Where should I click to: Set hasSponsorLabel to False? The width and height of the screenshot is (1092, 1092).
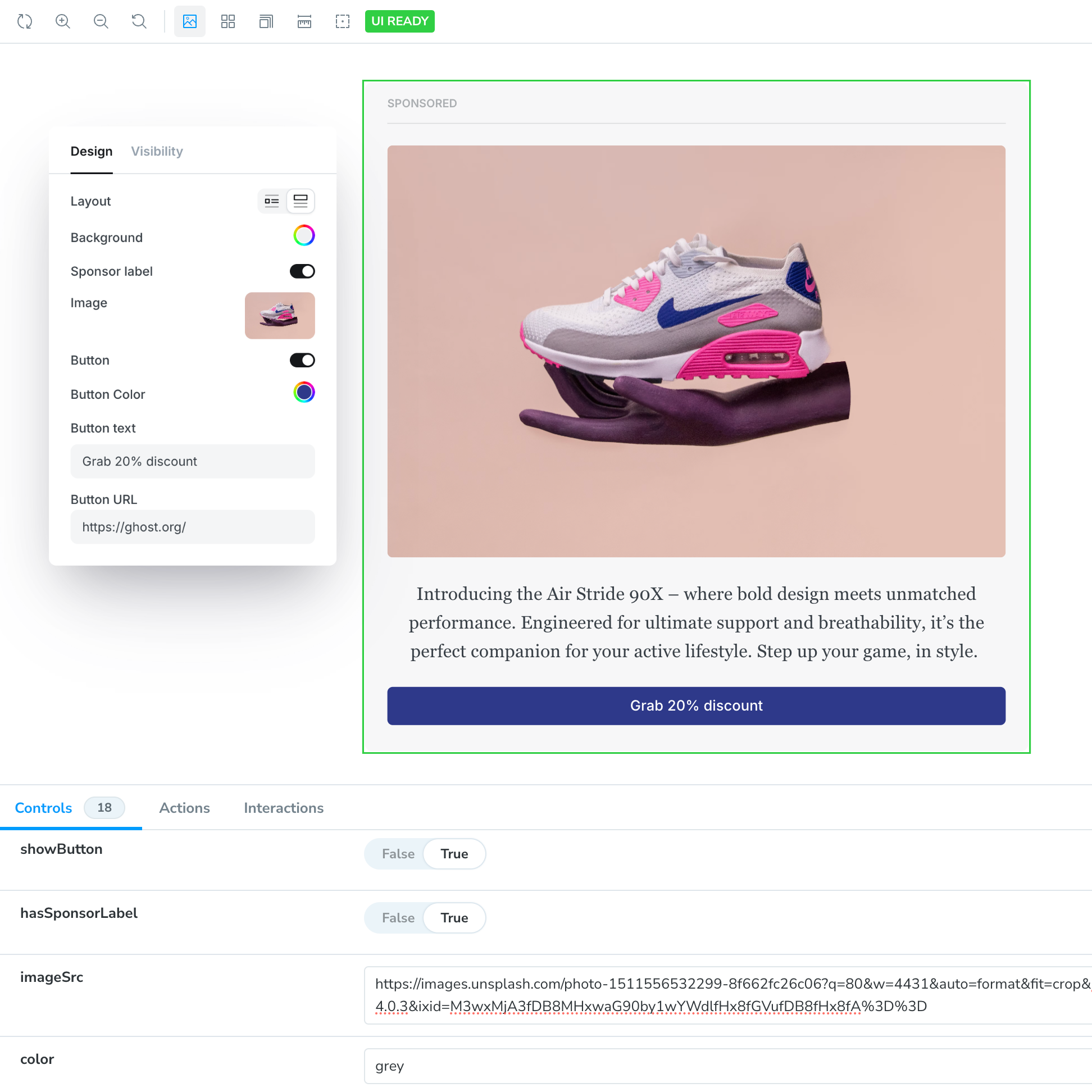(398, 917)
